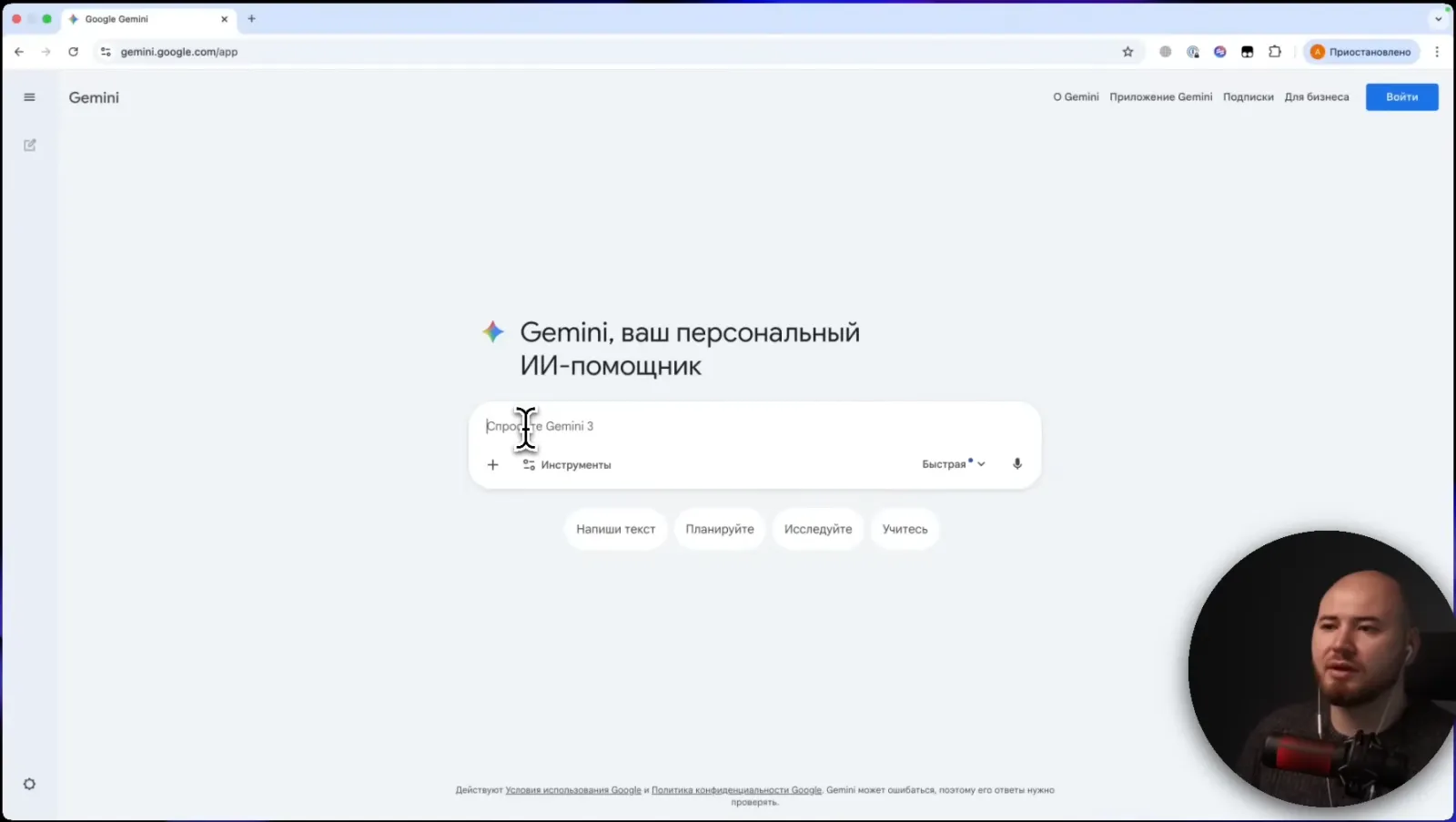Screen dimensions: 1456x822
Task: Open Политика конфиденциальности Google link
Action: point(736,790)
